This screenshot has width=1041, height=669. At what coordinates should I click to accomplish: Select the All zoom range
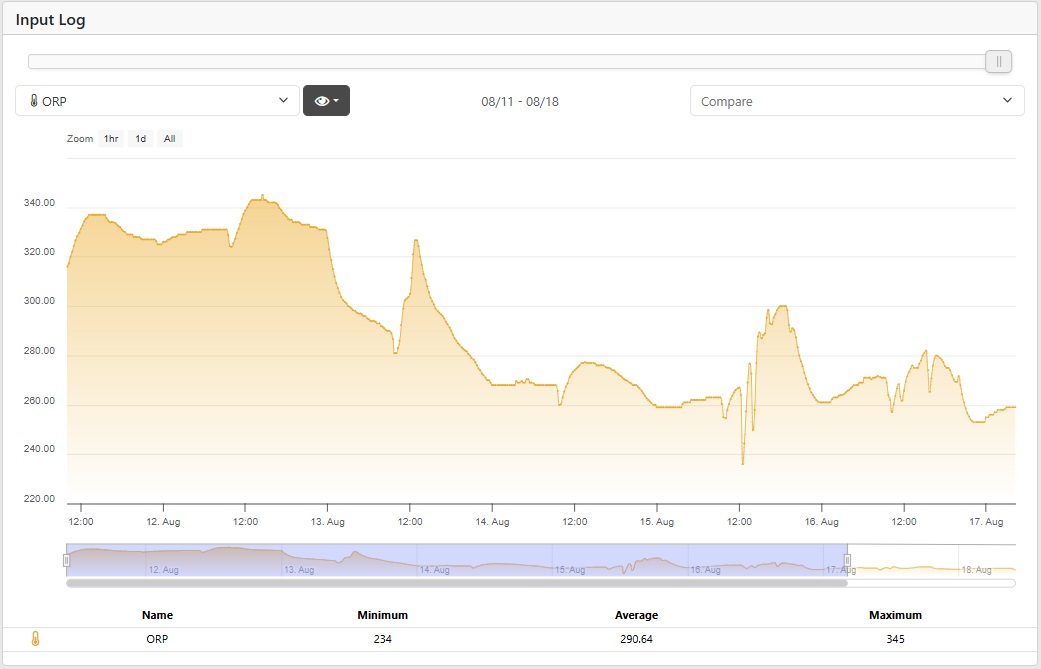click(170, 139)
